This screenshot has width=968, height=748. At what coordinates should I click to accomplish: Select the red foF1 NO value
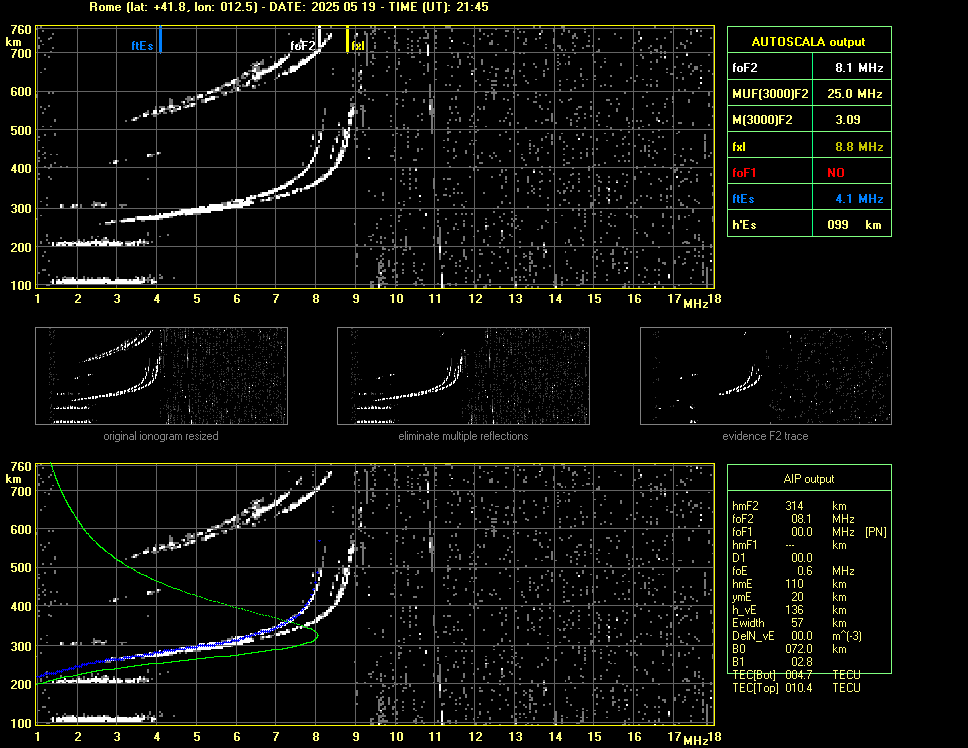pos(836,173)
